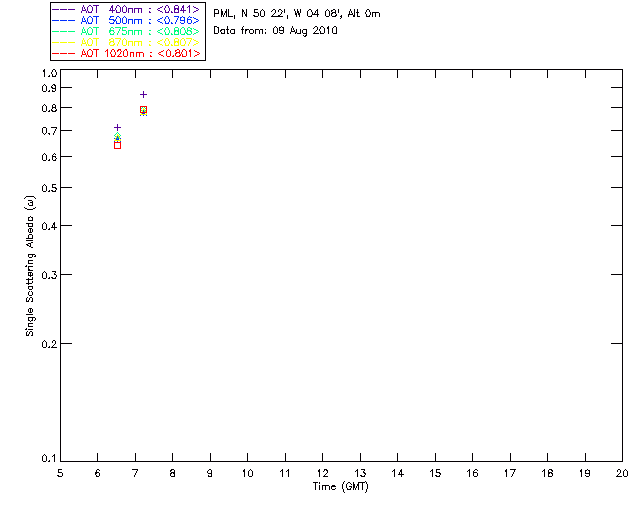
Task: Click the x-axis tick label 12
Action: tap(322, 473)
